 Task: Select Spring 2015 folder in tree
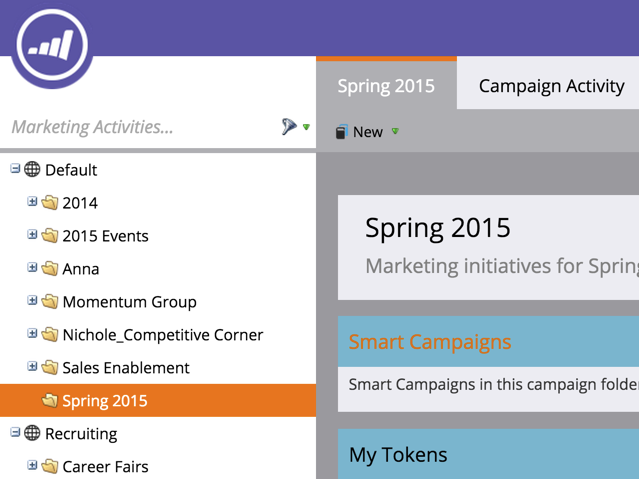point(104,401)
